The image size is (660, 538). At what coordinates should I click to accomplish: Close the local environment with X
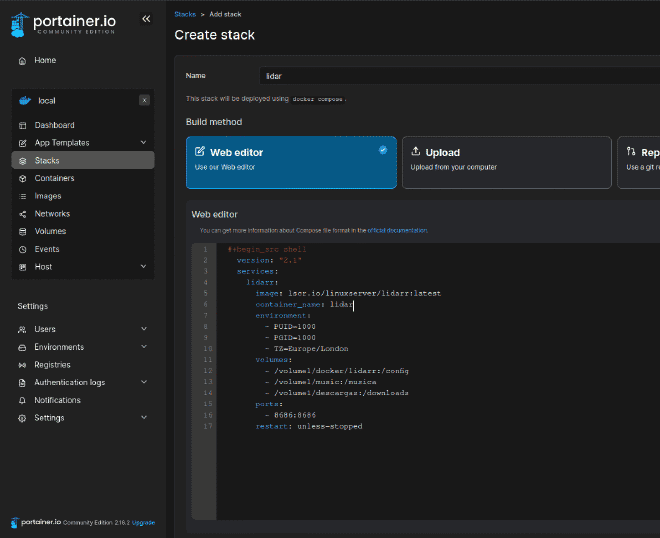coord(144,100)
